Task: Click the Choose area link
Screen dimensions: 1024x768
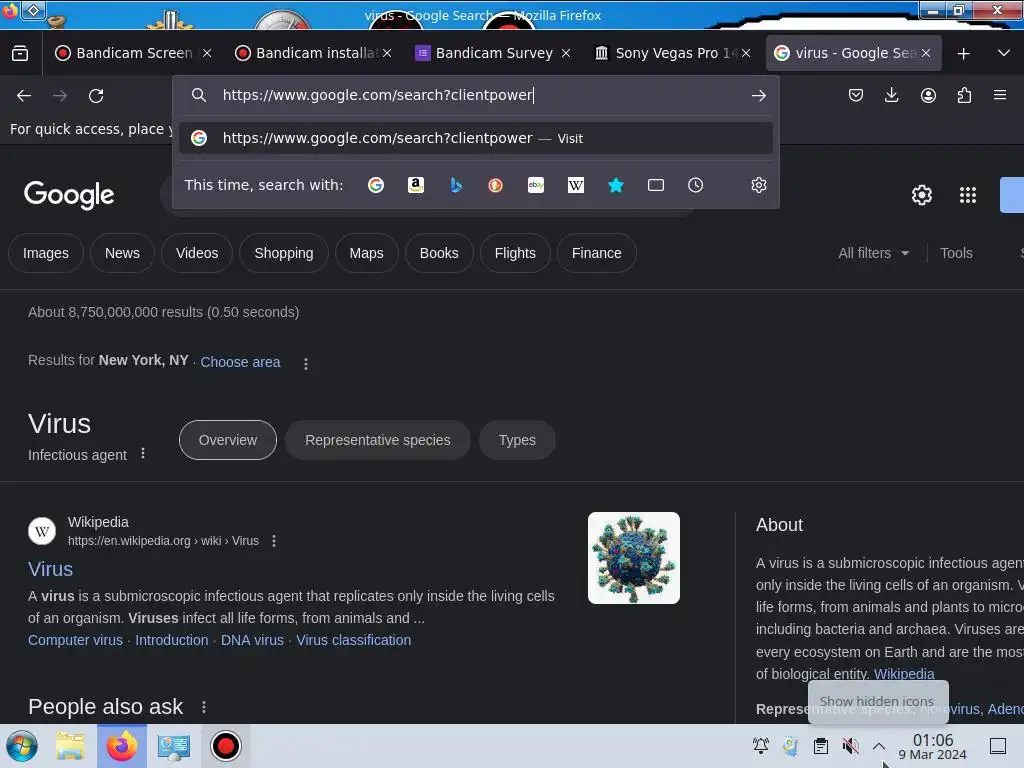Action: point(240,362)
